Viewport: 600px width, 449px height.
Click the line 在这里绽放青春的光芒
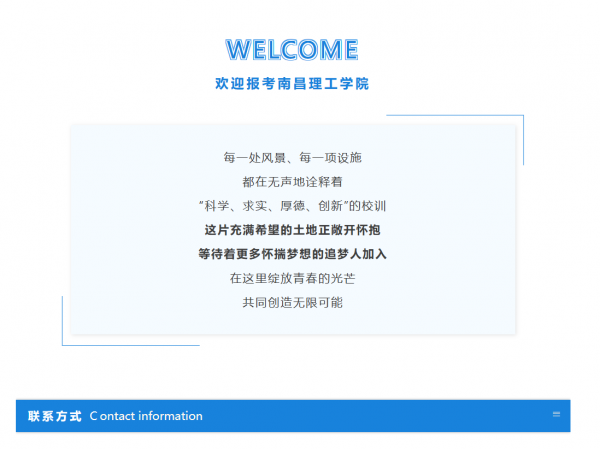(293, 278)
